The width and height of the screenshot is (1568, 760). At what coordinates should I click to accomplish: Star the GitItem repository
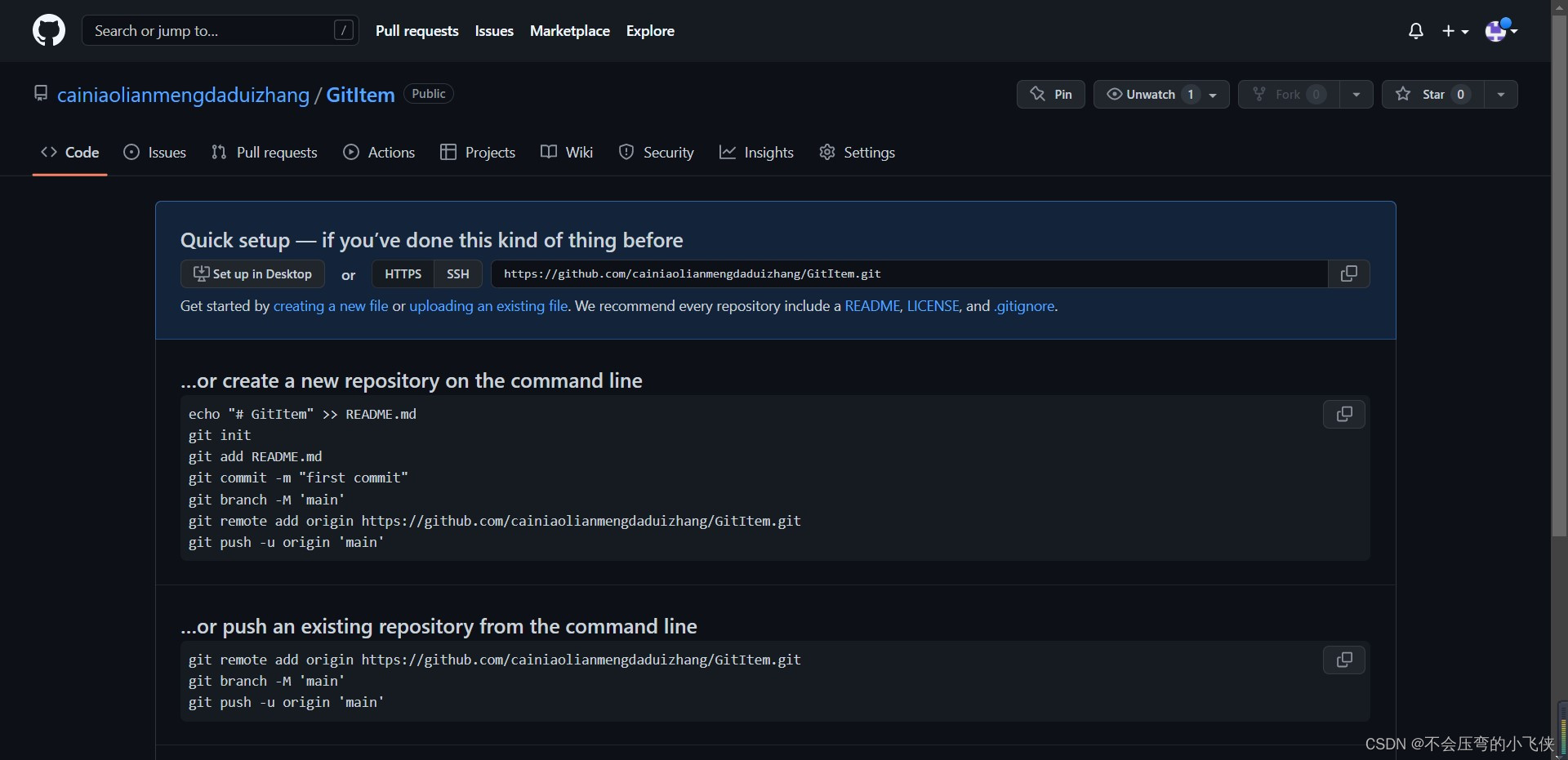pyautogui.click(x=1432, y=95)
